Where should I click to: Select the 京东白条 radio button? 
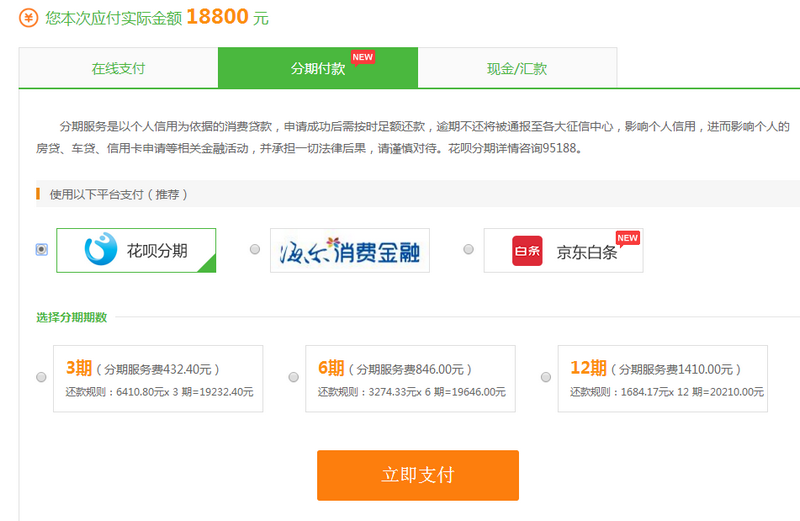pyautogui.click(x=468, y=249)
